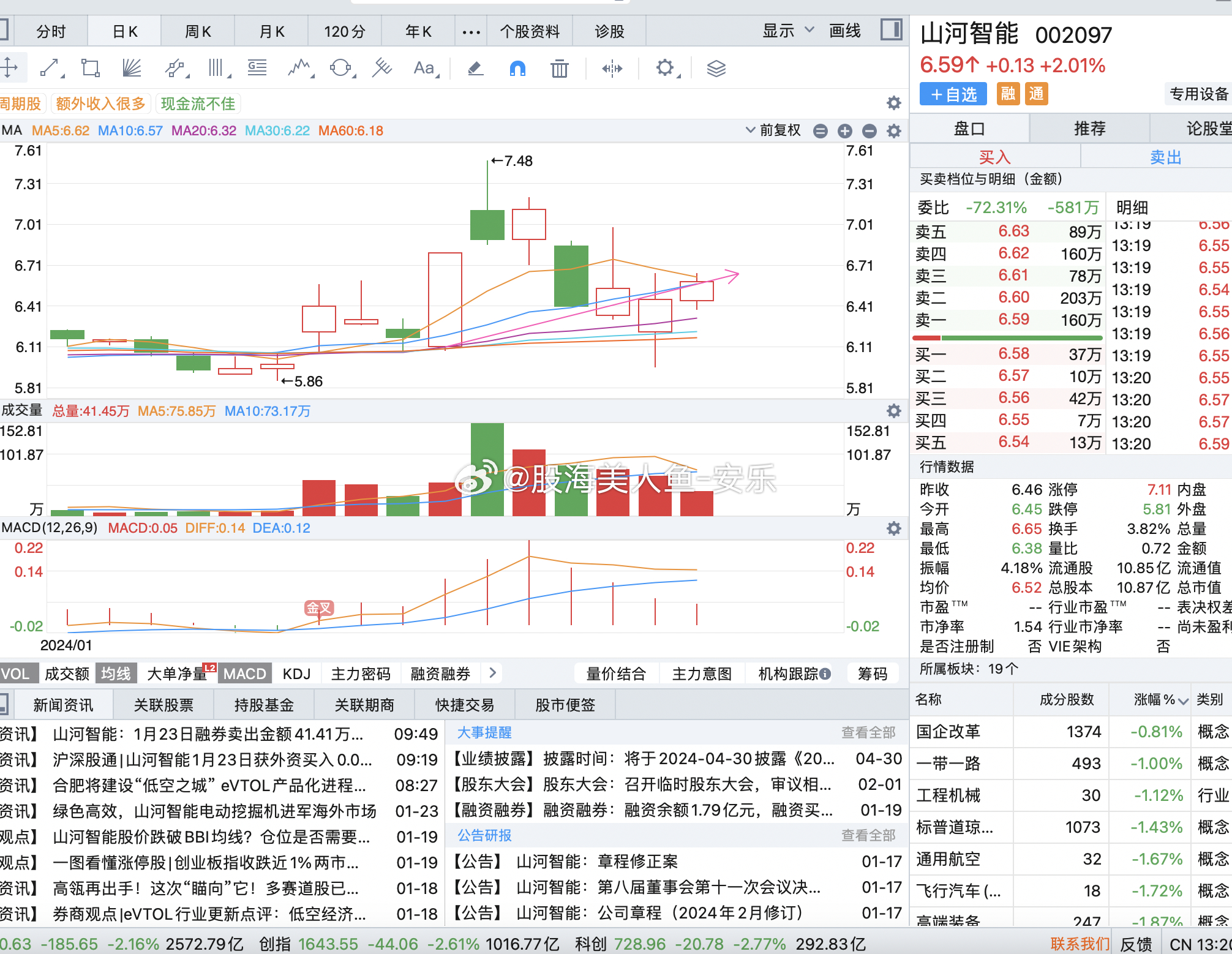Screen dimensions: 1232x954
Task: Open drawing tool settings gear
Action: pyautogui.click(x=666, y=67)
